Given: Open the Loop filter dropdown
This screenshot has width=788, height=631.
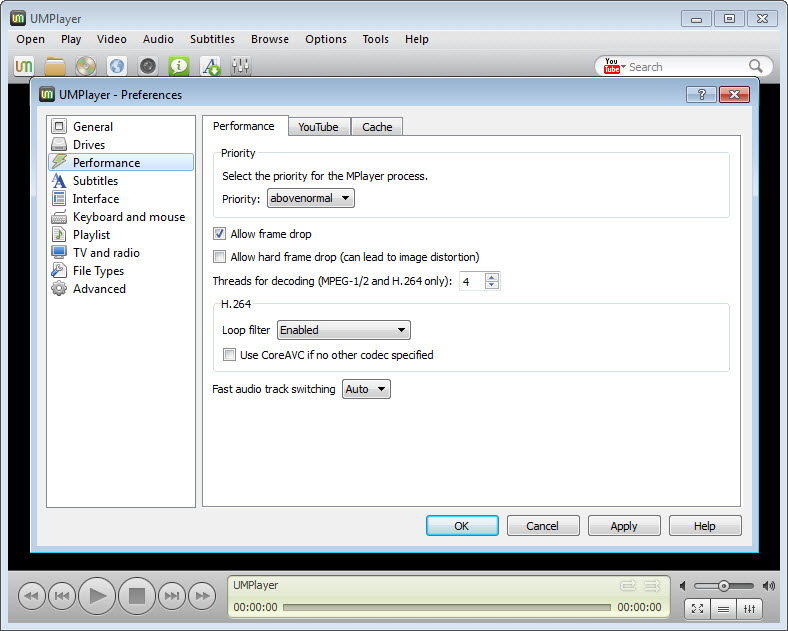Looking at the screenshot, I should (x=344, y=330).
